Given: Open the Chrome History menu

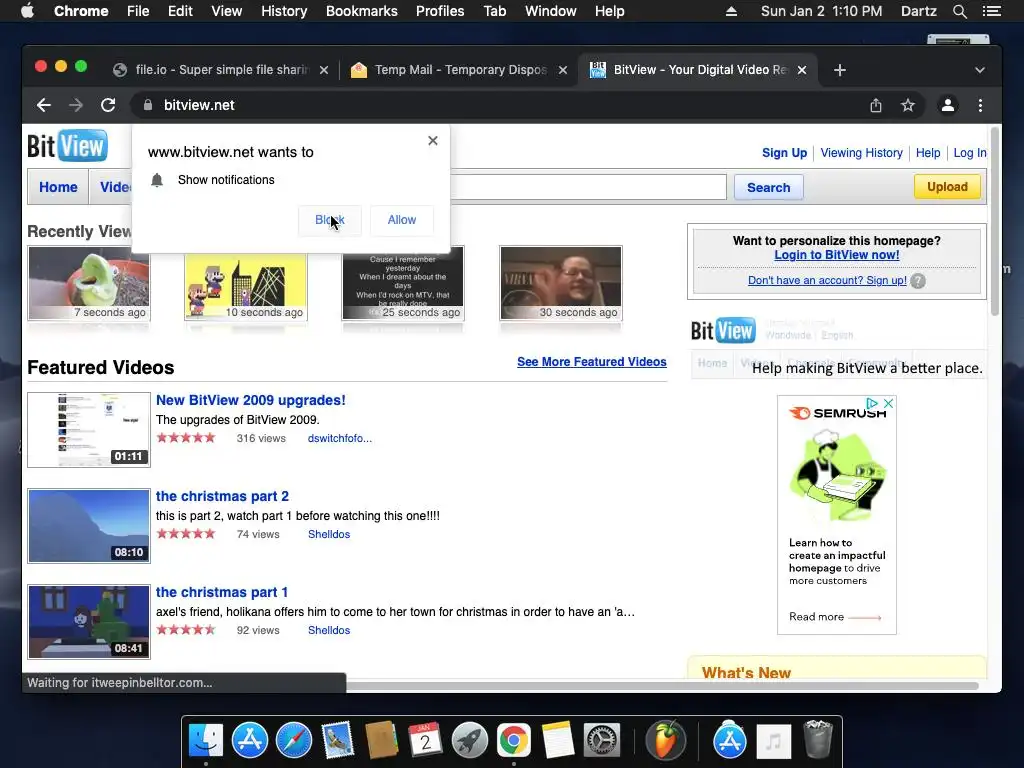Looking at the screenshot, I should point(283,11).
